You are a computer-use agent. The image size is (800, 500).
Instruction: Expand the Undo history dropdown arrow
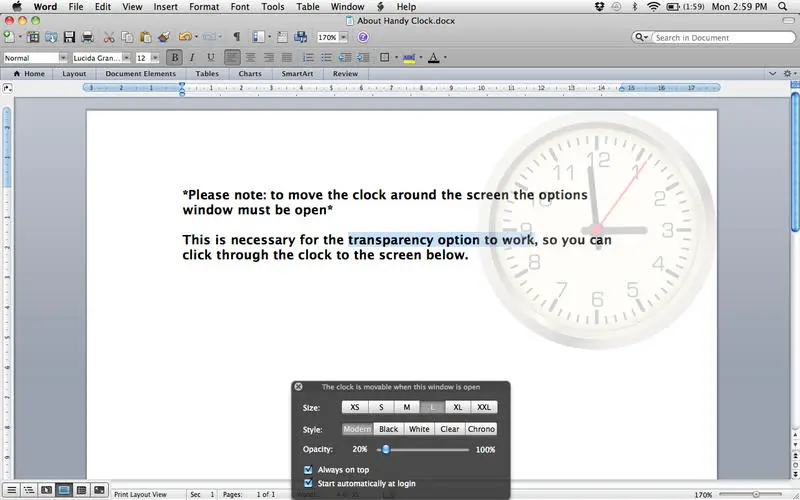point(196,37)
